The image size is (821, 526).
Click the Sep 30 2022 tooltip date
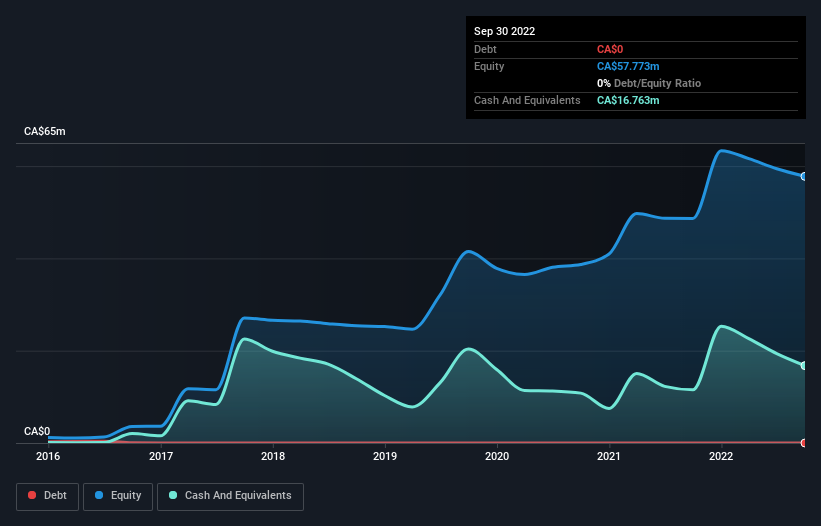504,31
